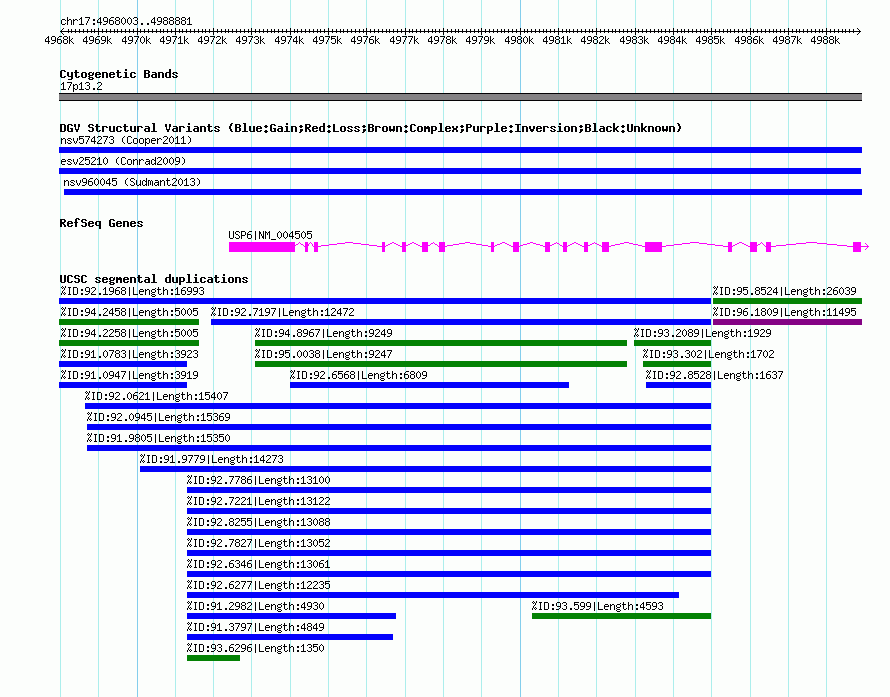Click the %ID:92.7827|Length:13052 label

[x=259, y=543]
